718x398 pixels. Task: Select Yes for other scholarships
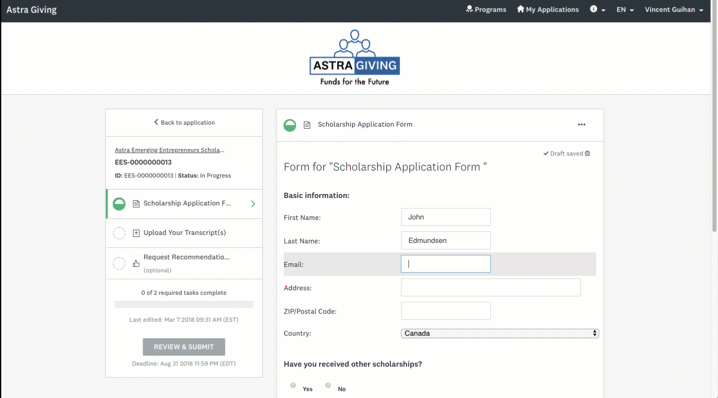click(293, 385)
